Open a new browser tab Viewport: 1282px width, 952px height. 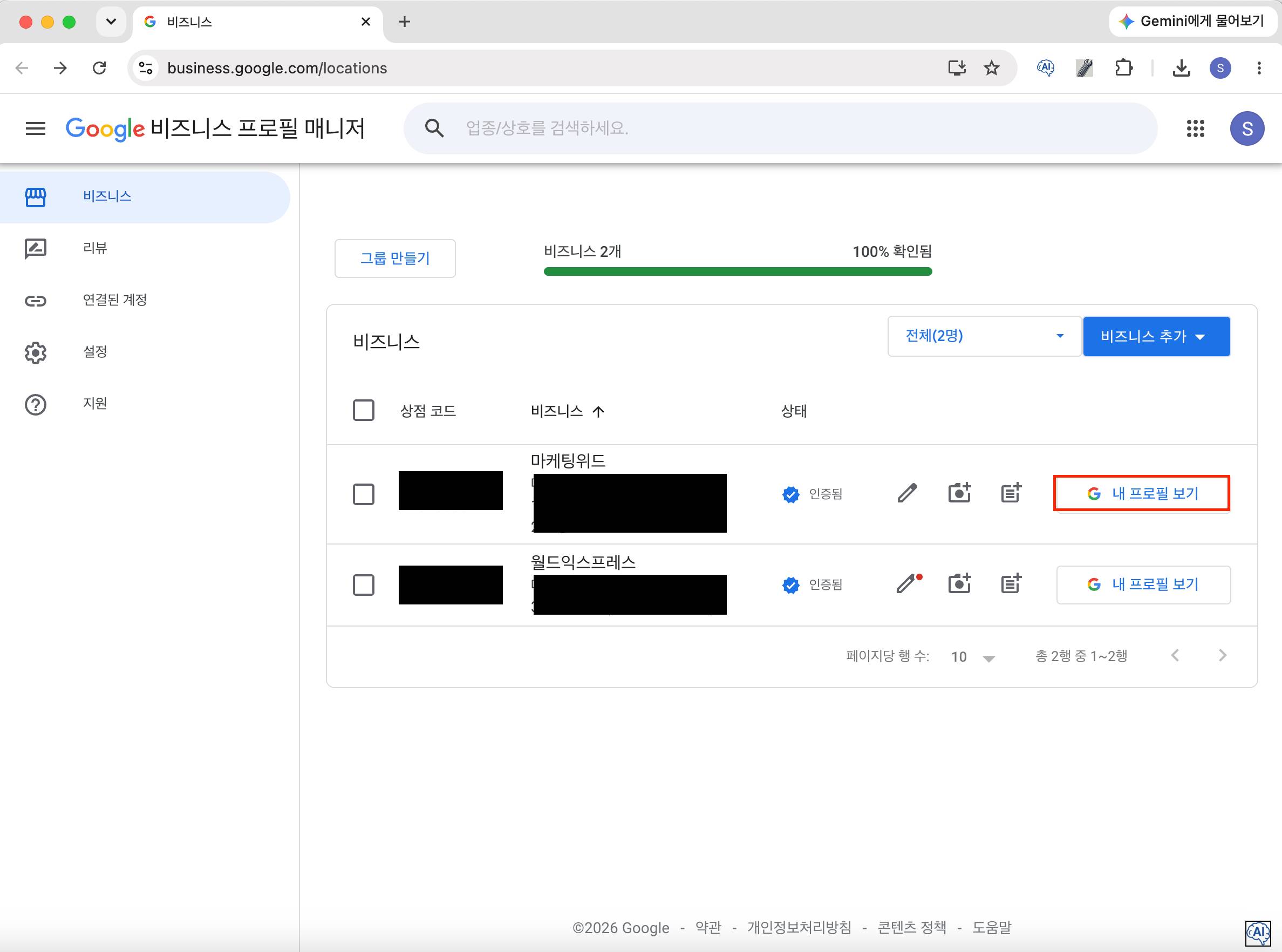click(405, 22)
